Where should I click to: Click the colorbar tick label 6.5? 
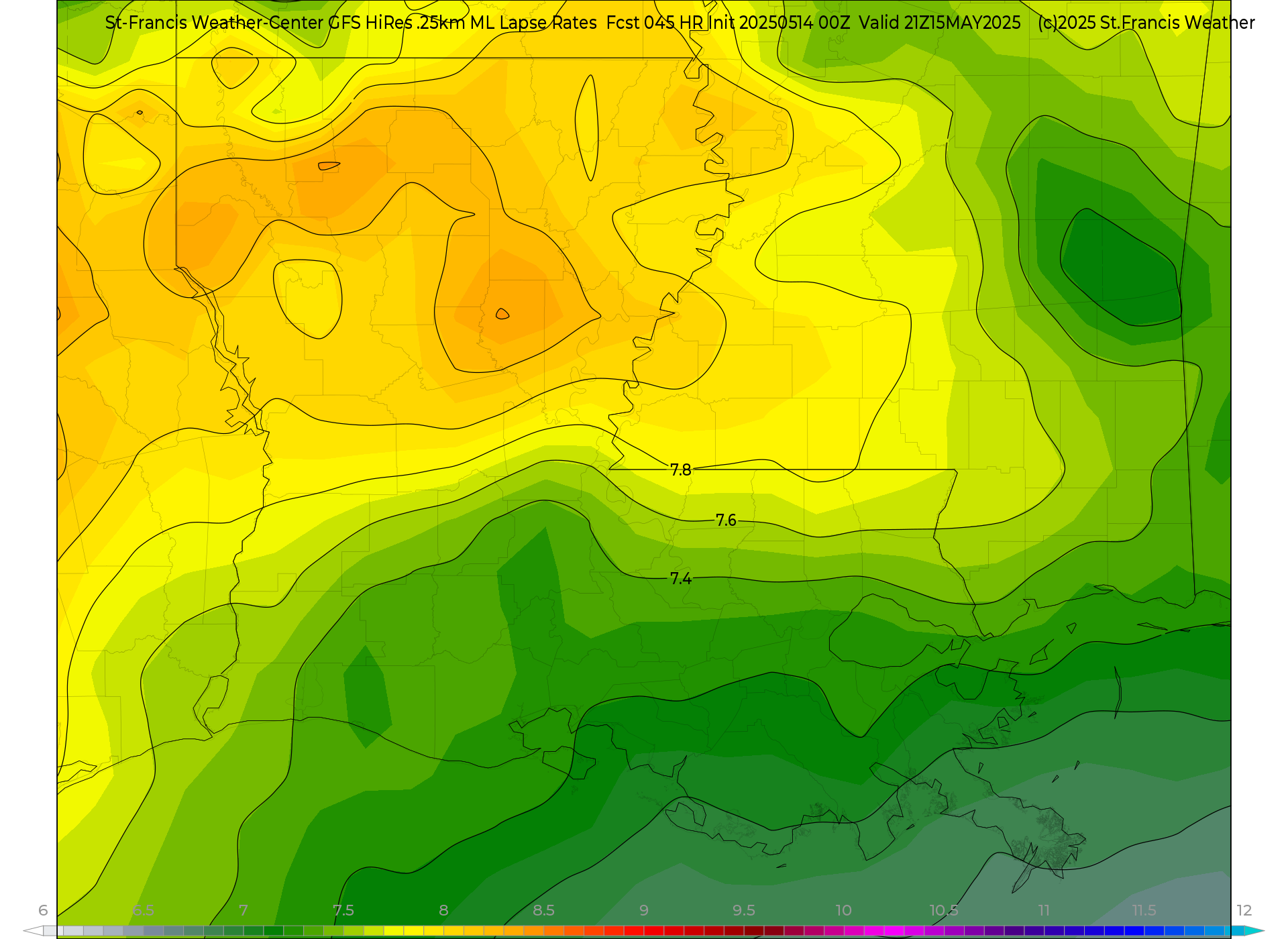click(x=143, y=910)
